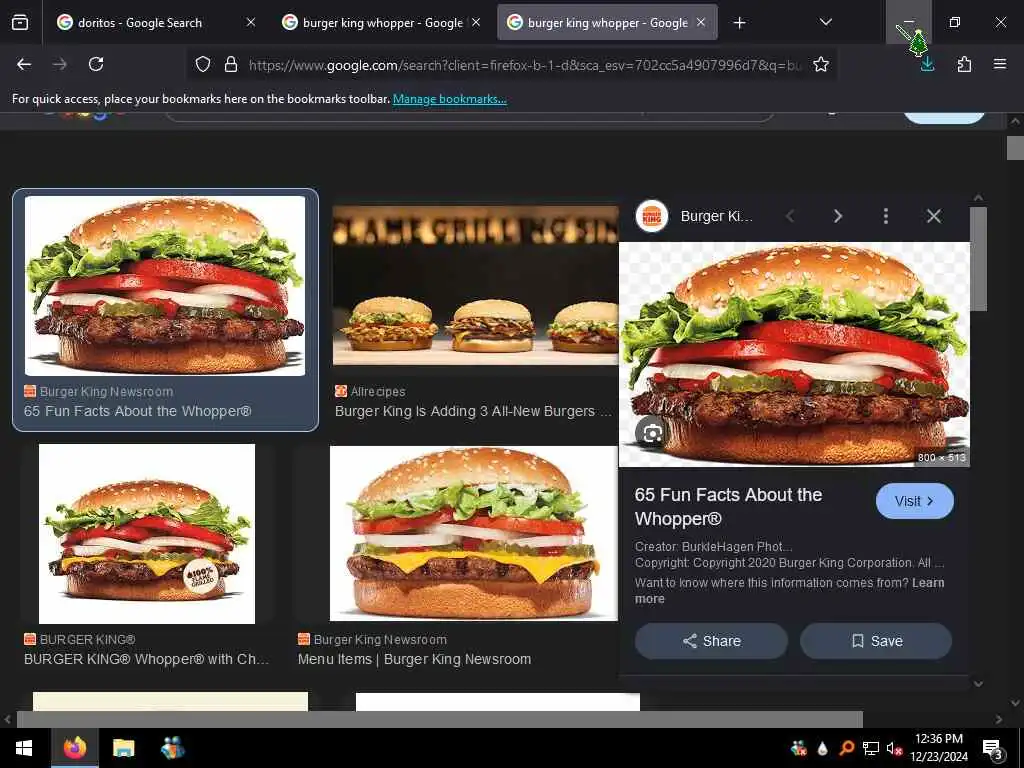
Task: Click the page horizontal scrollbar
Action: tap(440, 719)
